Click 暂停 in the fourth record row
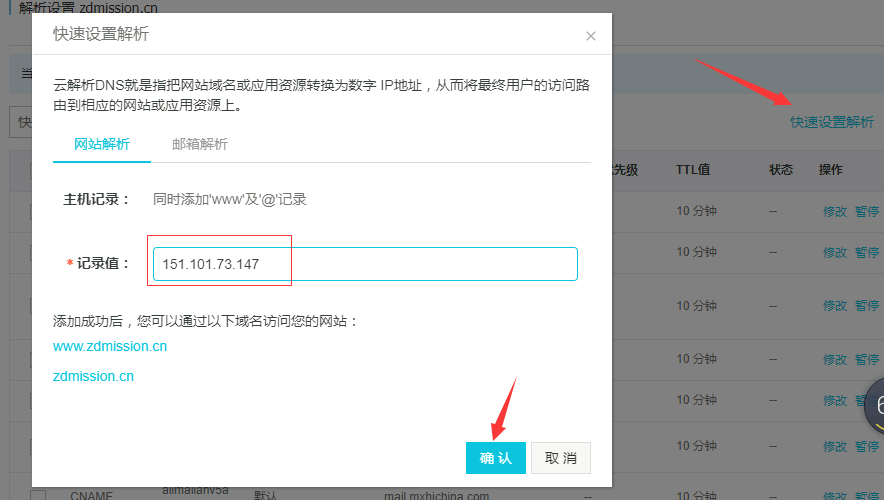Image resolution: width=884 pixels, height=500 pixels. point(867,359)
